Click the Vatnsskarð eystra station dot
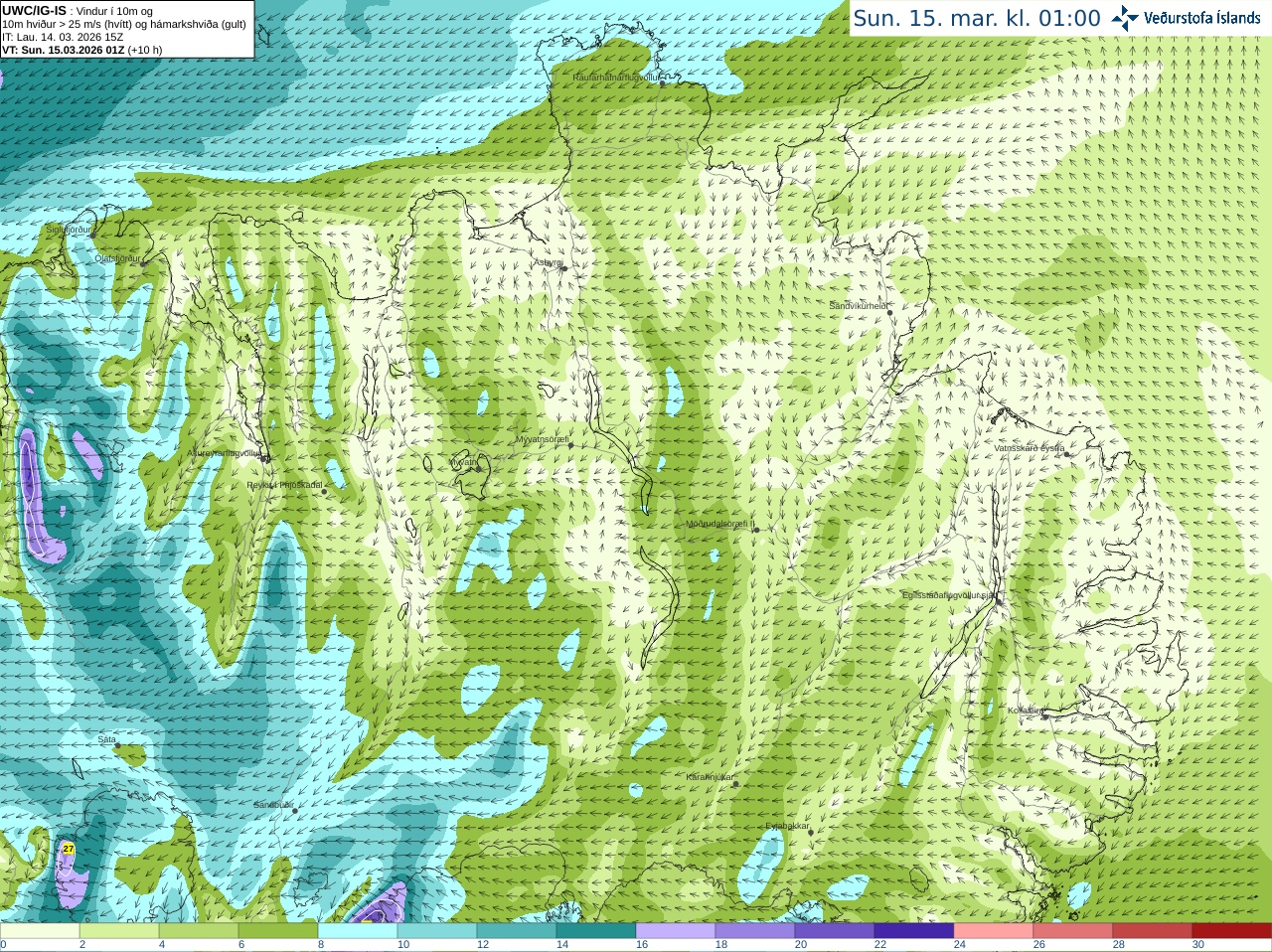 (1068, 454)
